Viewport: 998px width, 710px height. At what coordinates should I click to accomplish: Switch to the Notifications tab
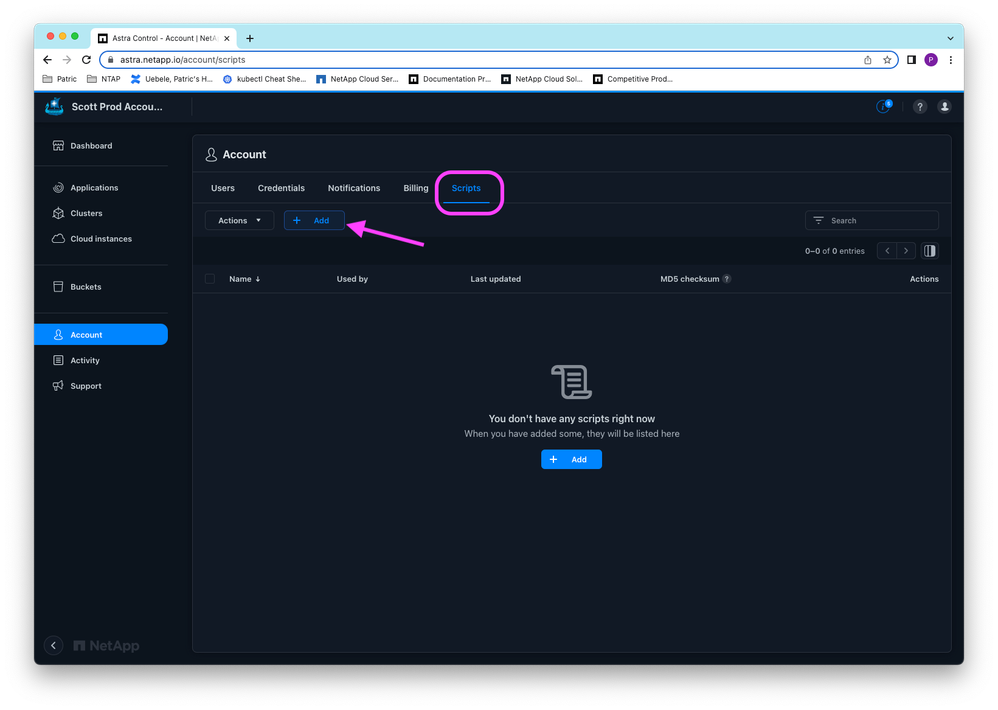click(x=354, y=188)
